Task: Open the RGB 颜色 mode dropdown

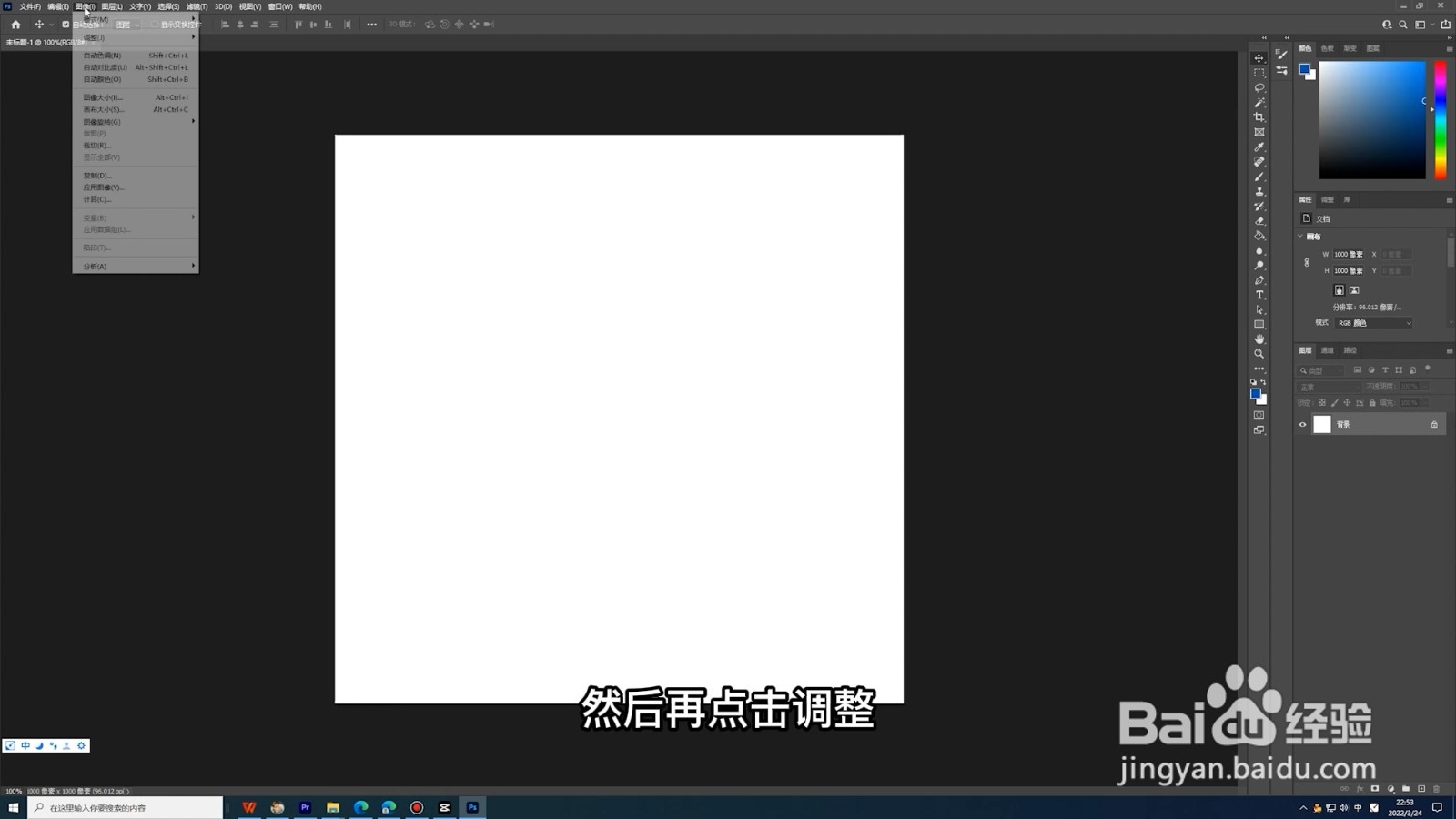Action: 1373,323
